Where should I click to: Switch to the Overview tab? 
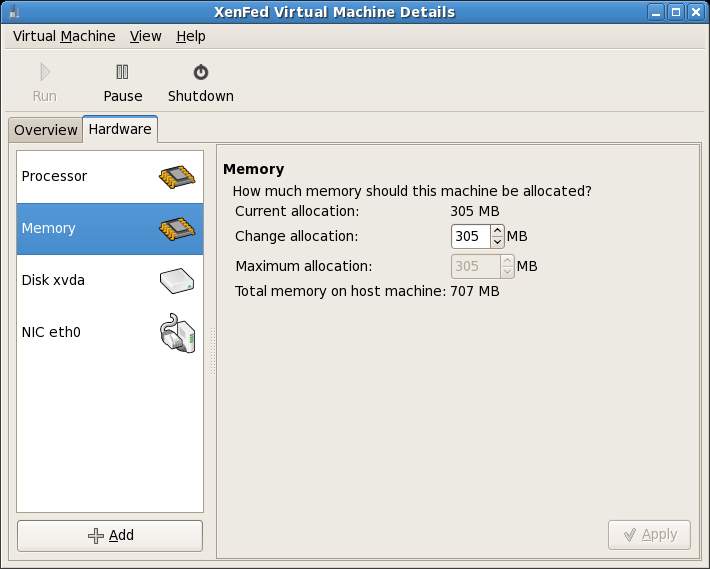[45, 130]
